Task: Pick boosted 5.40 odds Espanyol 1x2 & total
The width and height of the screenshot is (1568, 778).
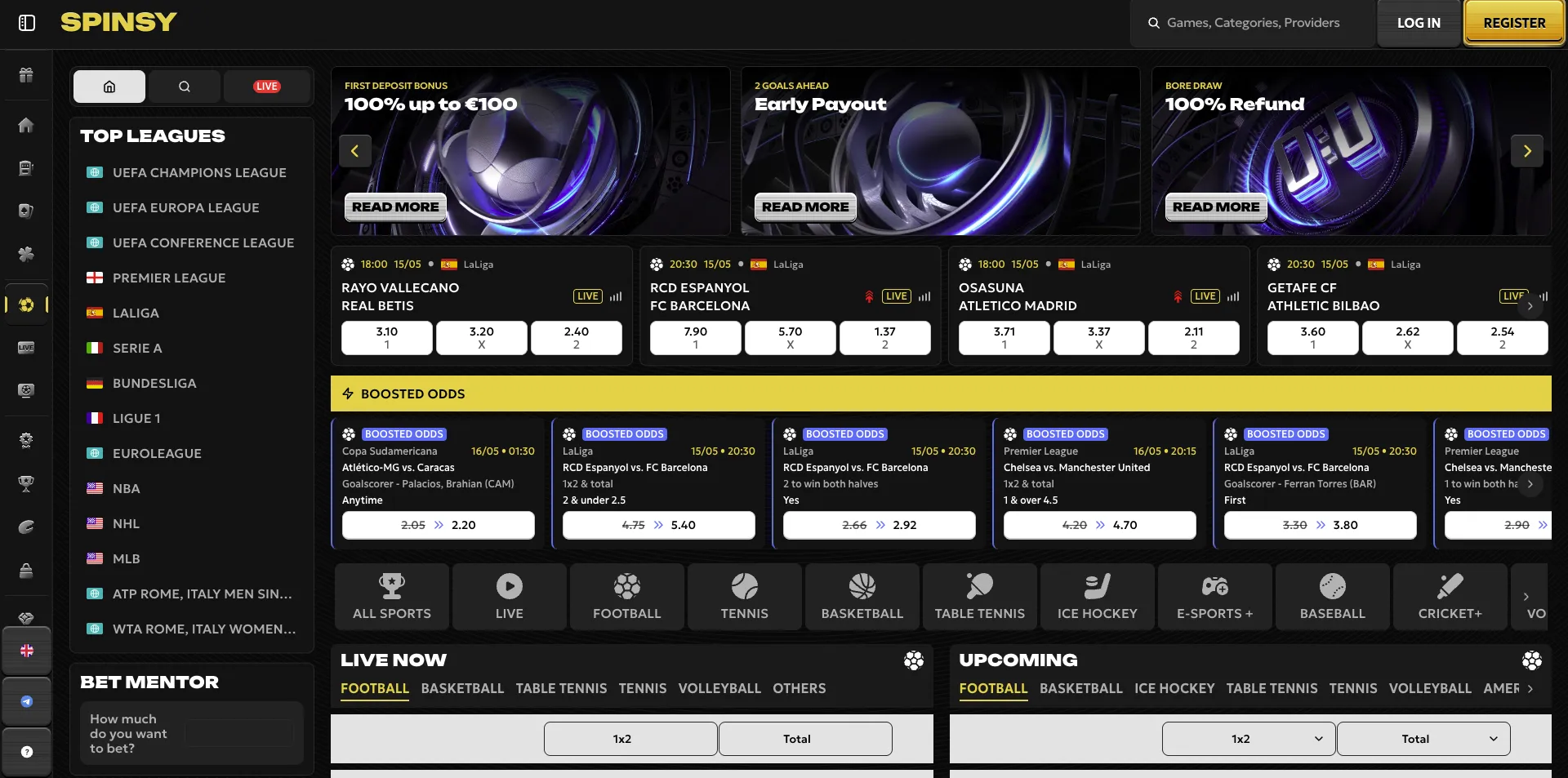Action: click(x=658, y=525)
